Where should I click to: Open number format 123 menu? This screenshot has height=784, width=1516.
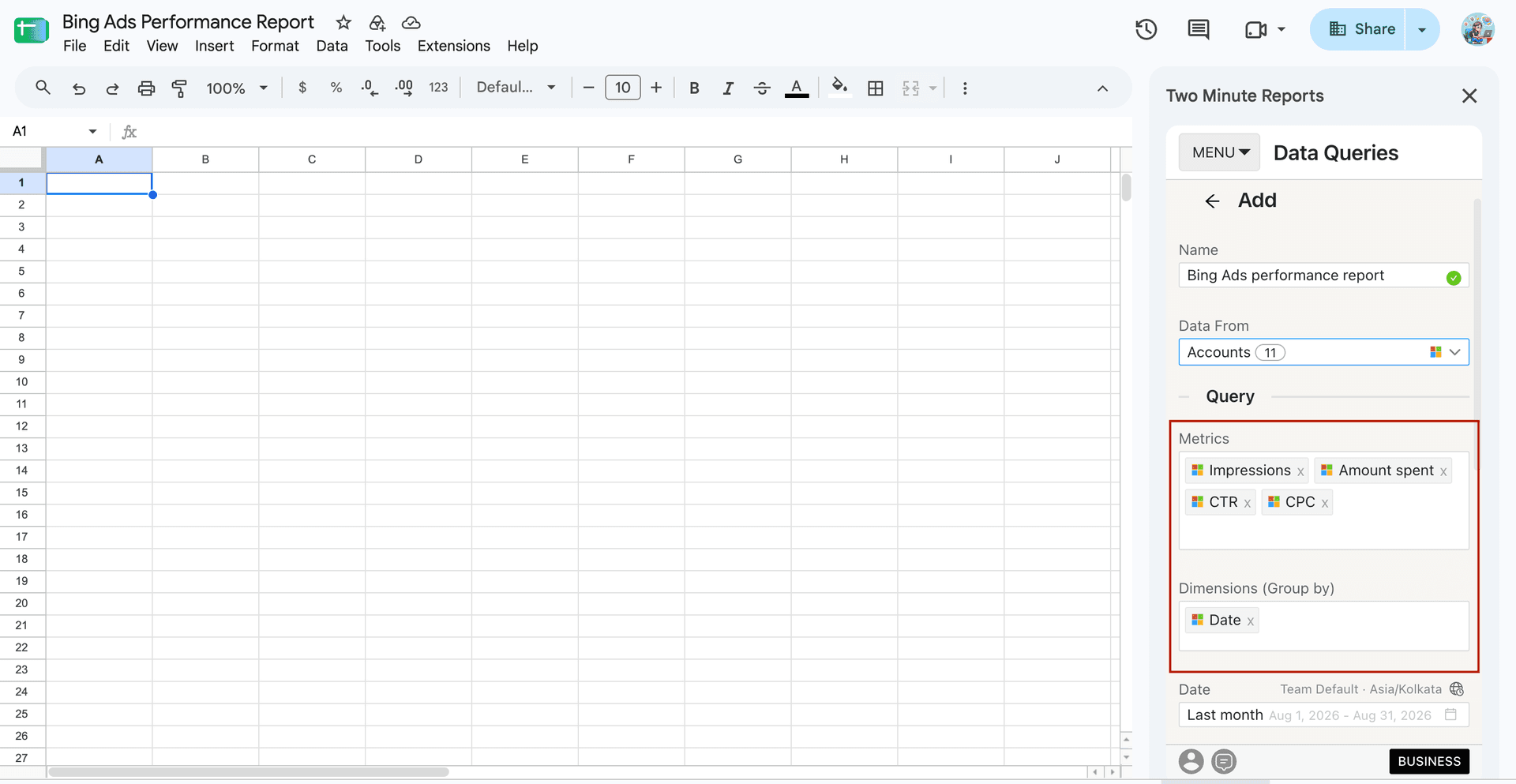tap(438, 88)
